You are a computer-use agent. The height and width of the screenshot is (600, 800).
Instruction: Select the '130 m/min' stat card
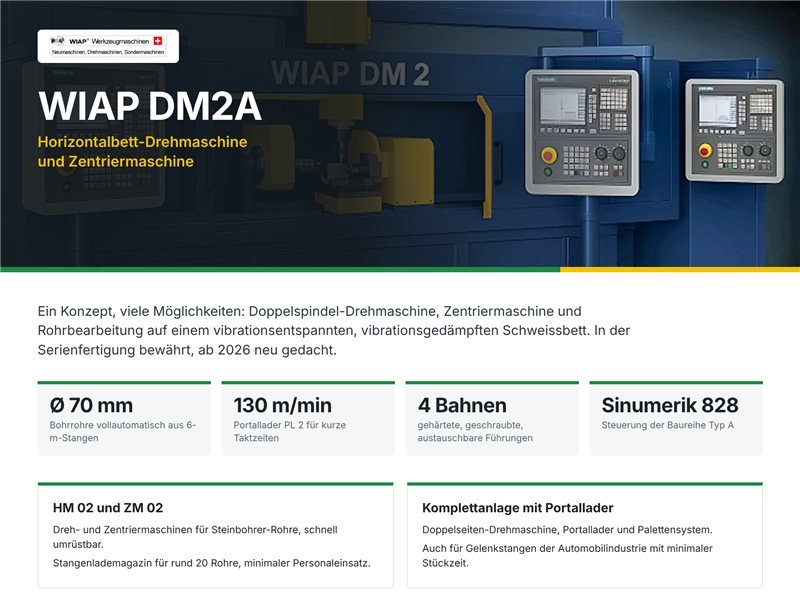click(308, 418)
